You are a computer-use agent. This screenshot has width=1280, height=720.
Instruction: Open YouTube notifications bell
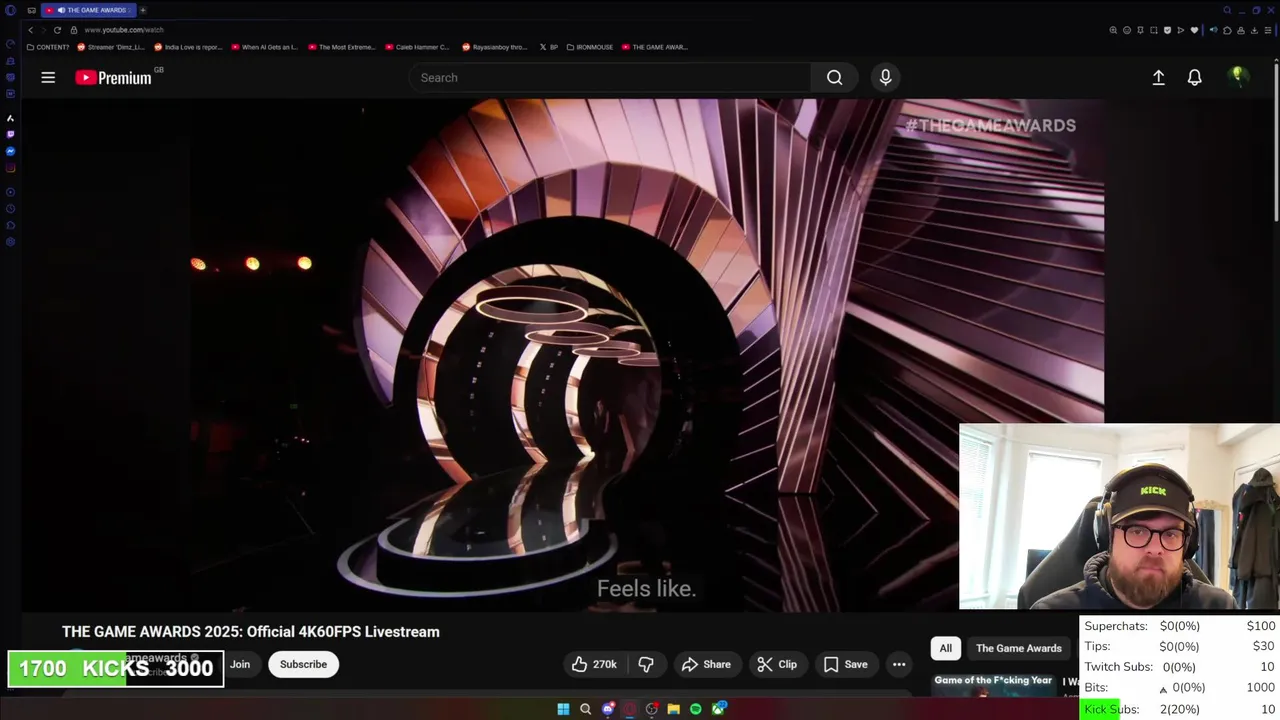(x=1194, y=77)
